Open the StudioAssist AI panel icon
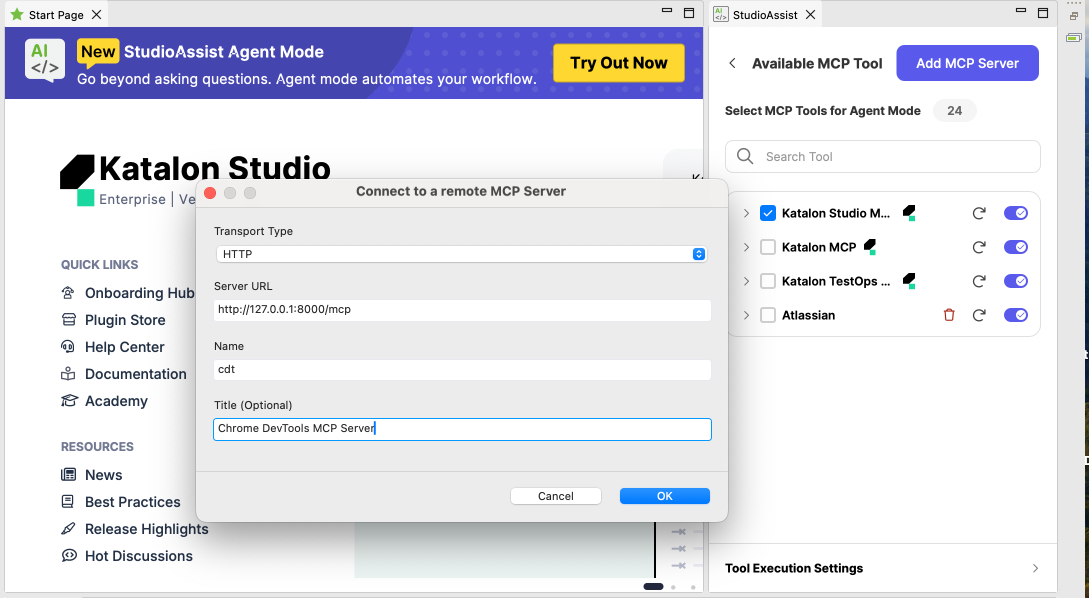Image resolution: width=1089 pixels, height=598 pixels. click(x=722, y=14)
